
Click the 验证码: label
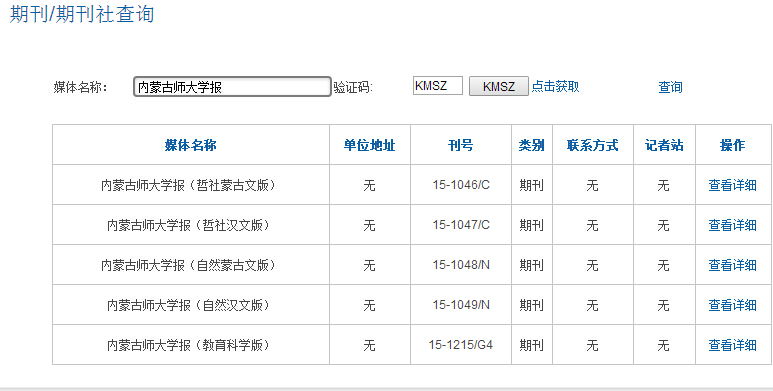point(353,87)
